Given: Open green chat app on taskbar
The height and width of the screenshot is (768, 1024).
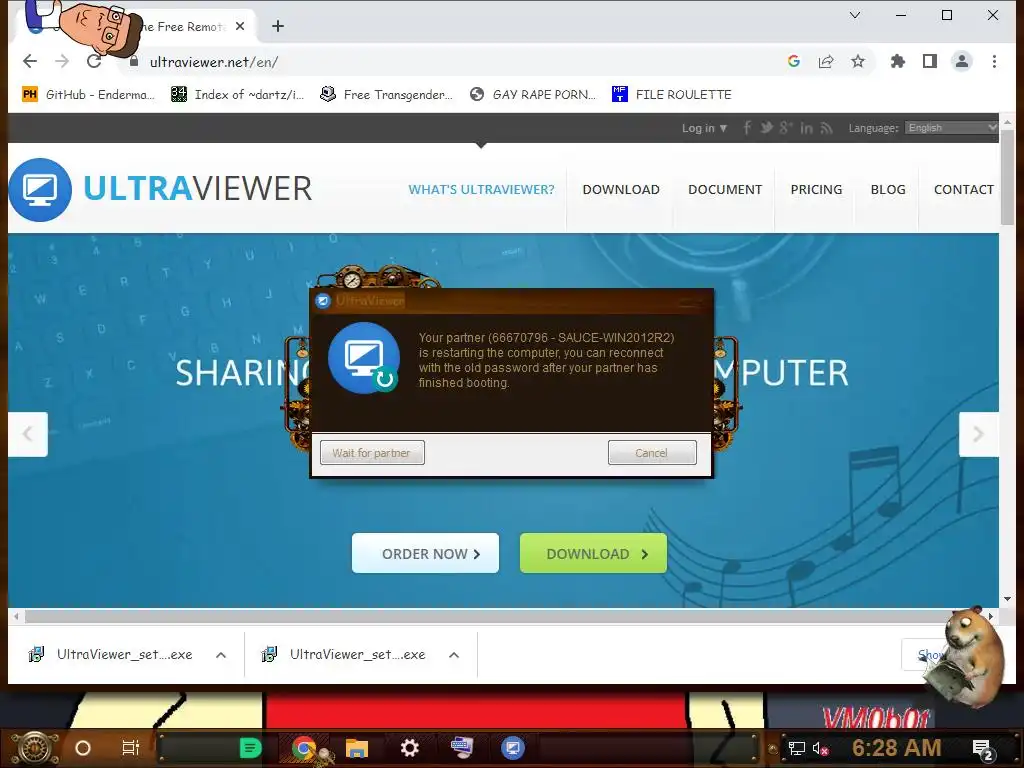Looking at the screenshot, I should tap(250, 748).
